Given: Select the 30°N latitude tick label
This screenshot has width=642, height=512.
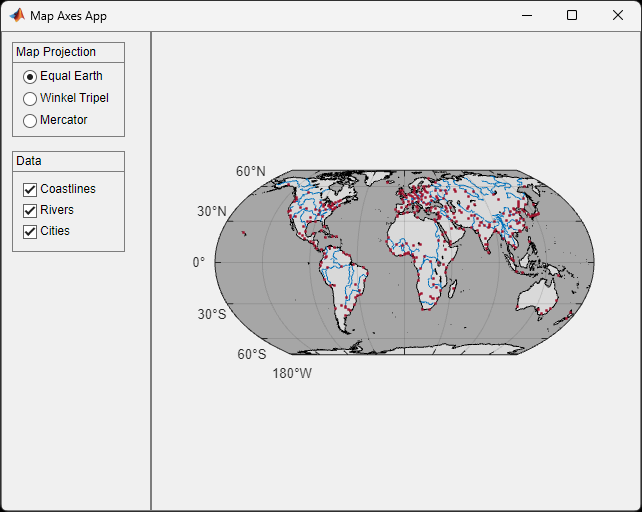Looking at the screenshot, I should [x=211, y=211].
